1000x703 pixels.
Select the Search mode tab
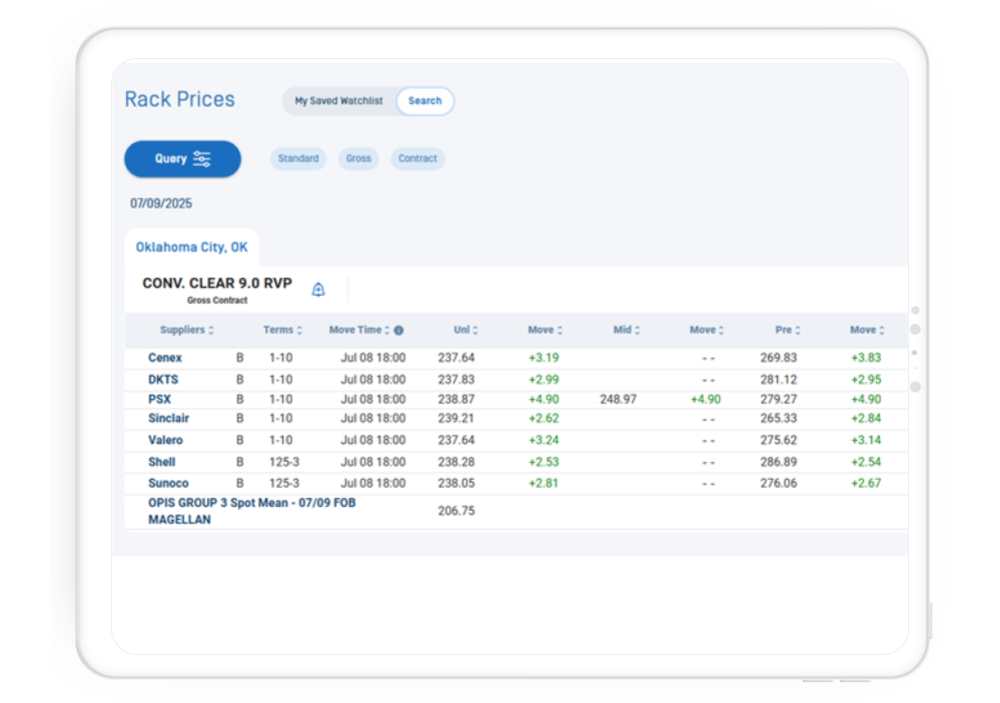pos(425,100)
